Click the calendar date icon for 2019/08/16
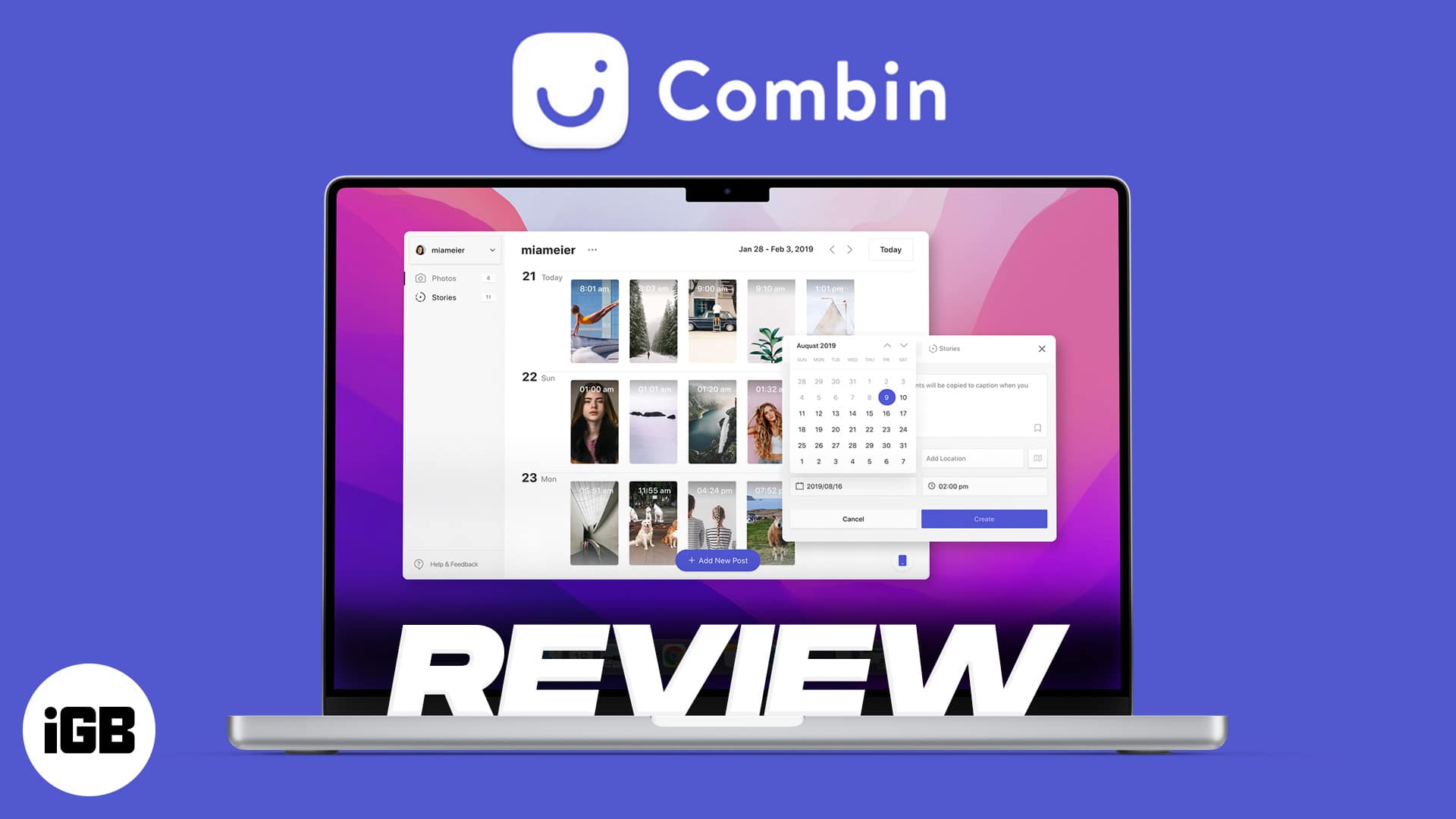 click(800, 486)
